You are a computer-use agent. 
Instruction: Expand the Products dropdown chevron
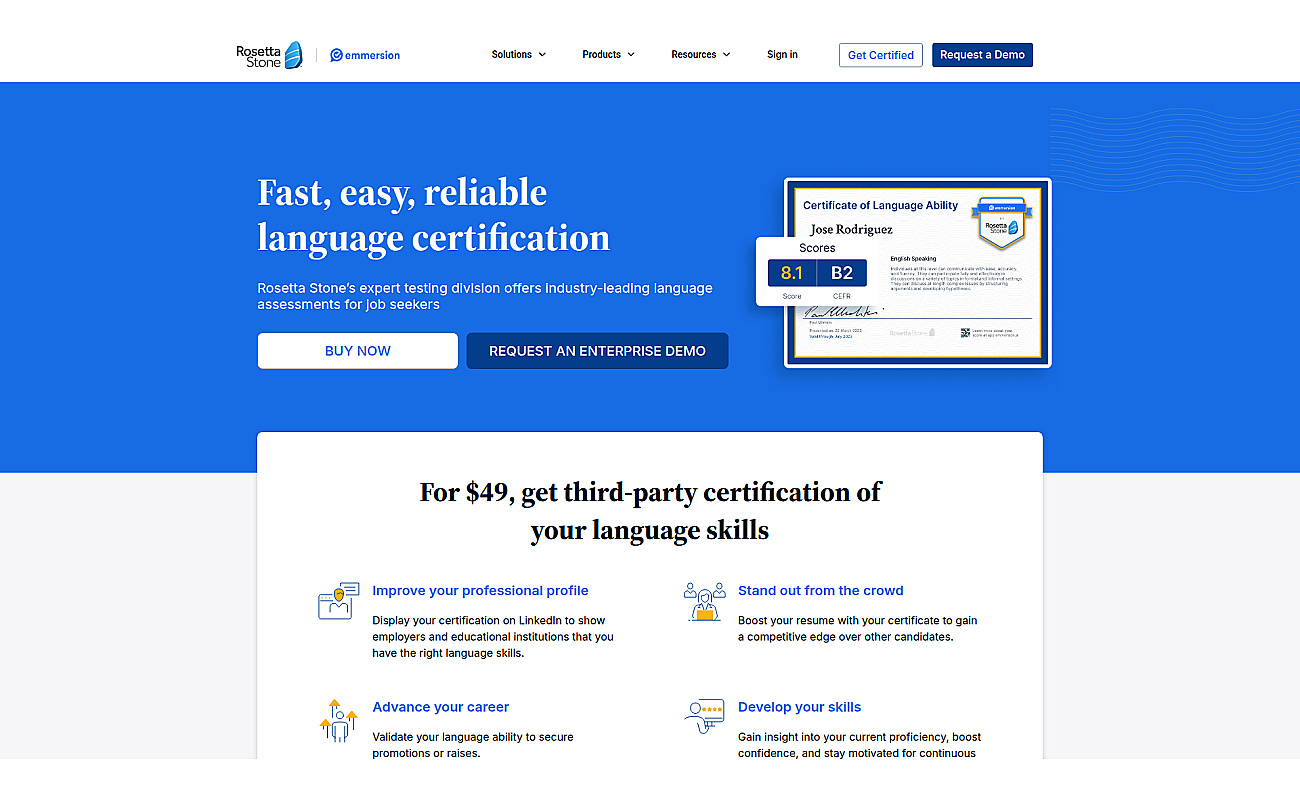[631, 55]
